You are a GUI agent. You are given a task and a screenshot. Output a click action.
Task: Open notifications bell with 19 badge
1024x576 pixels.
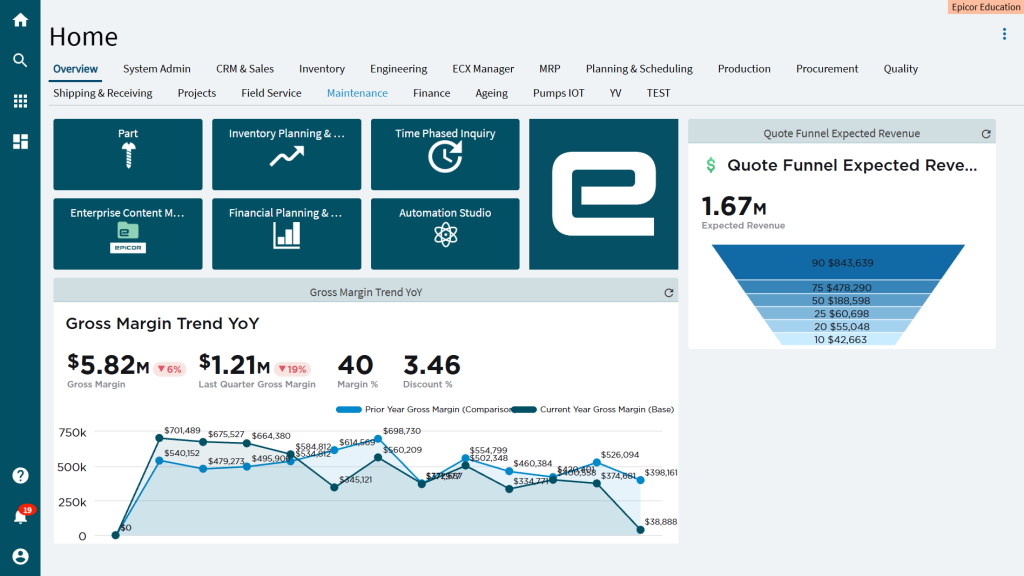[22, 515]
